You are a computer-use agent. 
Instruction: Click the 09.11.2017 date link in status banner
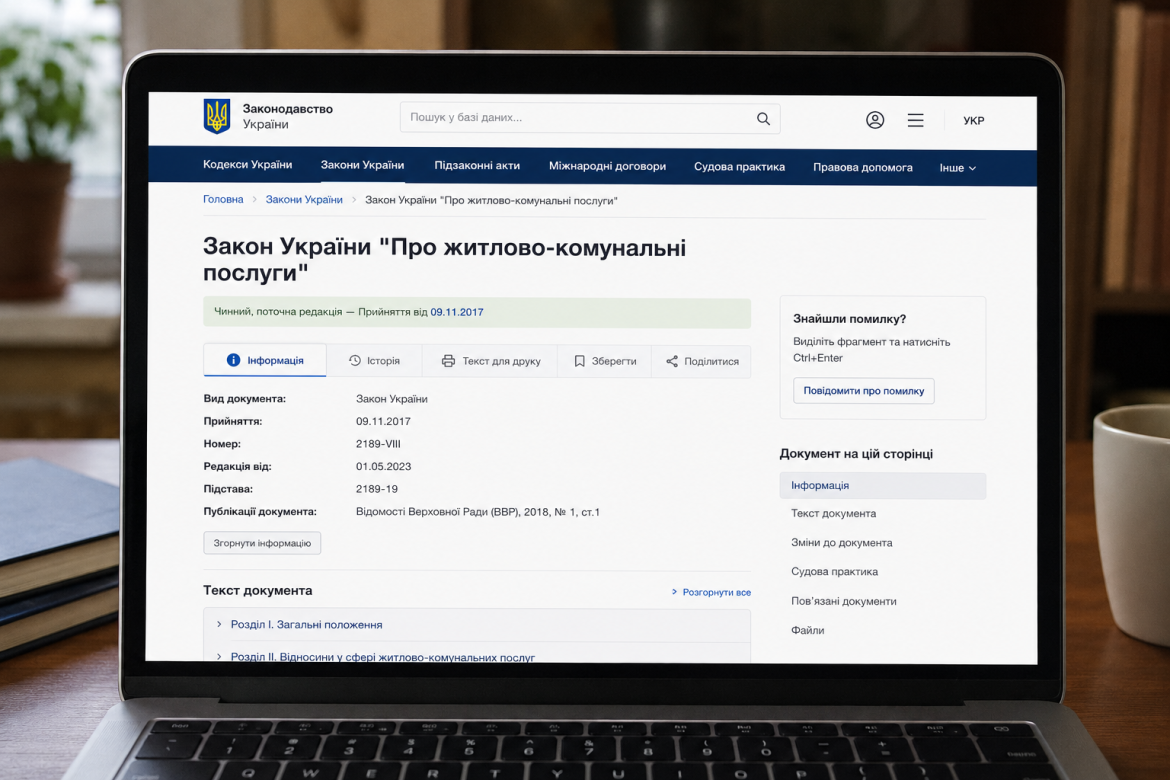(x=457, y=312)
